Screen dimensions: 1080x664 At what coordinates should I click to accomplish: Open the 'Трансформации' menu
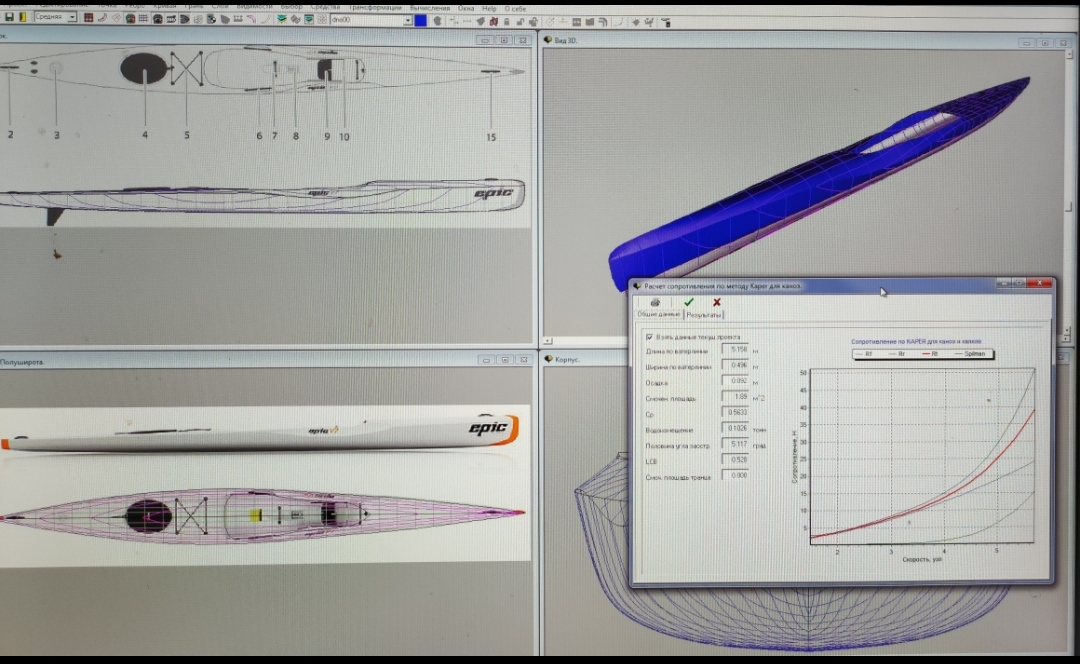tap(374, 7)
